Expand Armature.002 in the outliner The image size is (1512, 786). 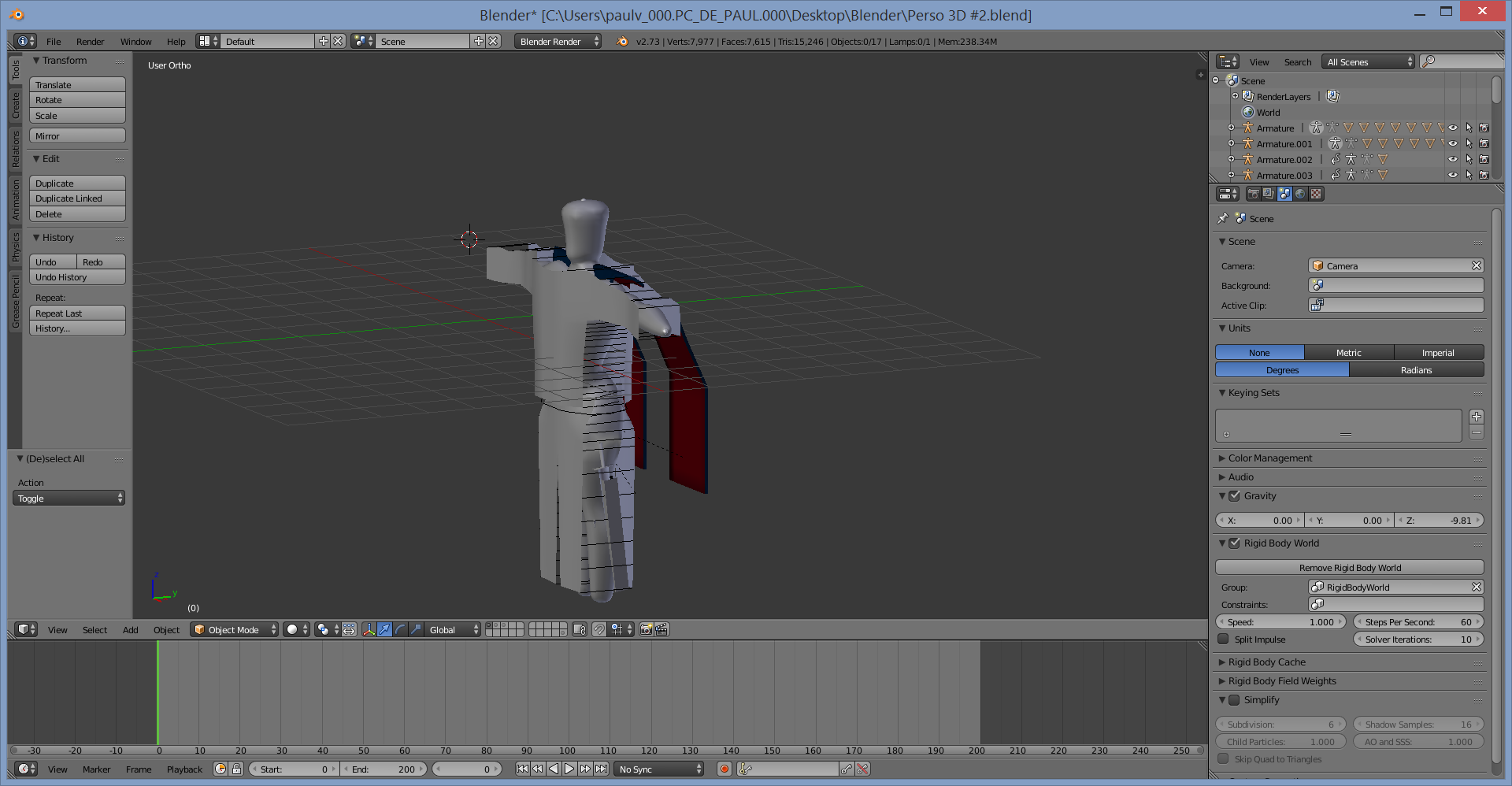(x=1231, y=159)
